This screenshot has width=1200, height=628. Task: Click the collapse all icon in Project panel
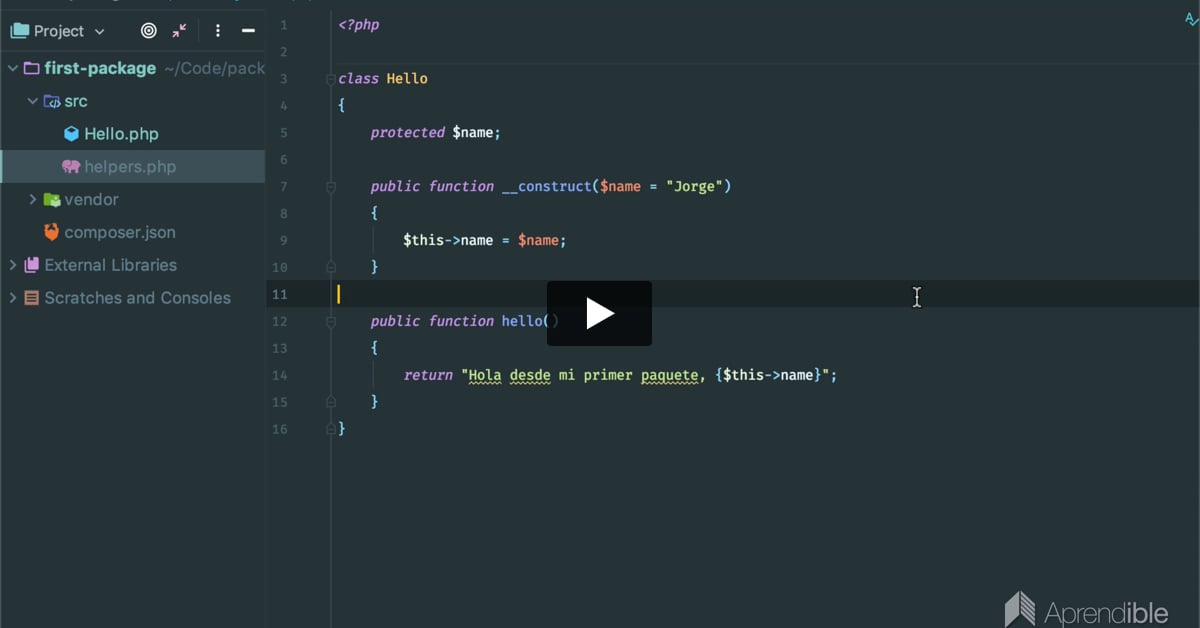pos(179,31)
